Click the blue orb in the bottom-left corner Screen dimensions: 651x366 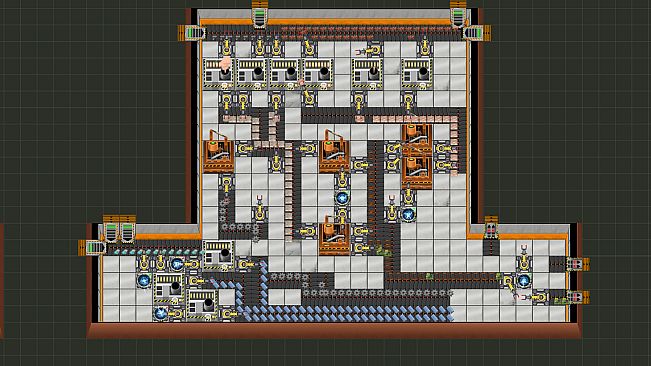click(161, 313)
